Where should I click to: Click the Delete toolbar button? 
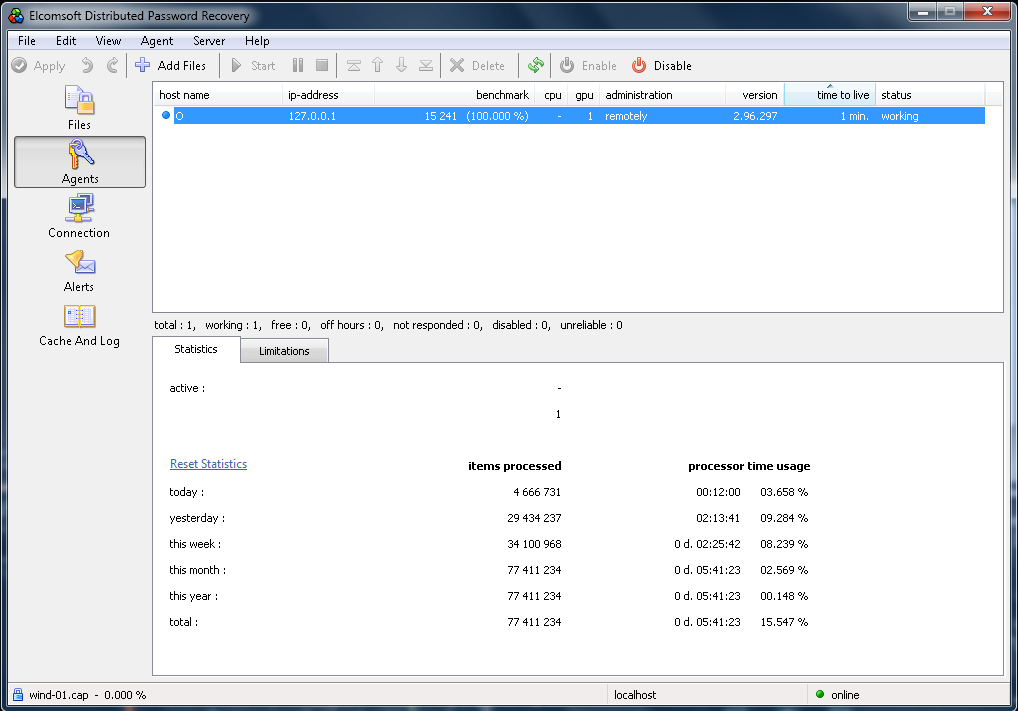pyautogui.click(x=477, y=66)
